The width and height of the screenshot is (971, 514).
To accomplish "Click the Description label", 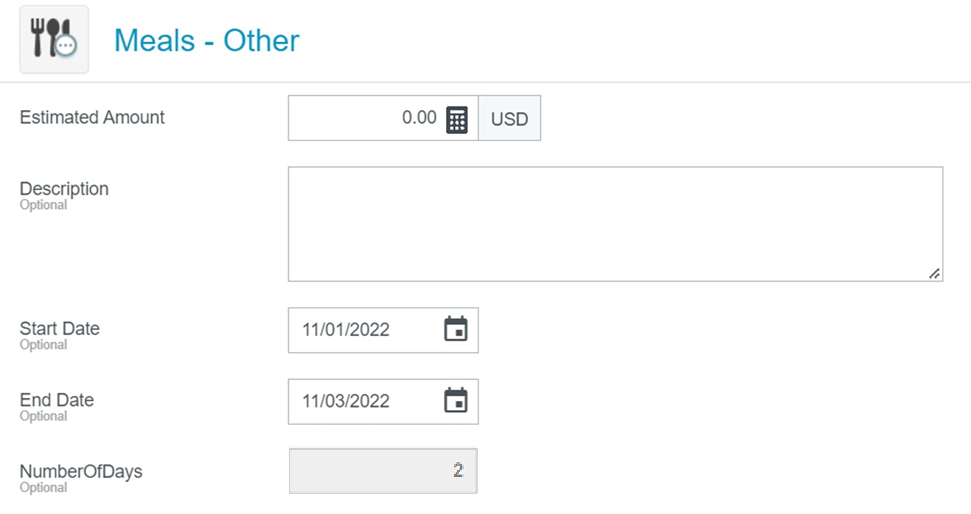I will click(x=64, y=188).
